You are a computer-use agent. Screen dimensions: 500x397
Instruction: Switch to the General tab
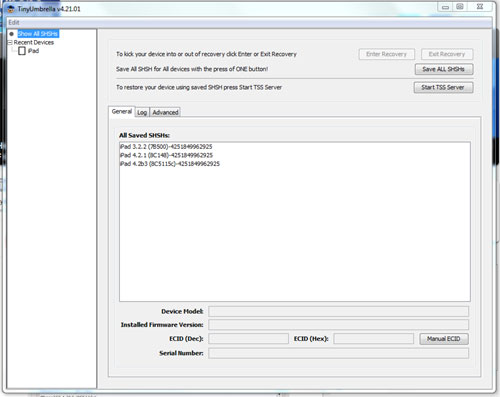[x=122, y=112]
